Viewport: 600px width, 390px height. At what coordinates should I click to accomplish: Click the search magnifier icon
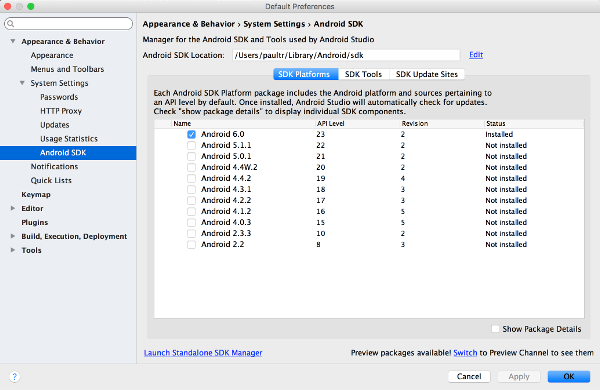(x=11, y=24)
